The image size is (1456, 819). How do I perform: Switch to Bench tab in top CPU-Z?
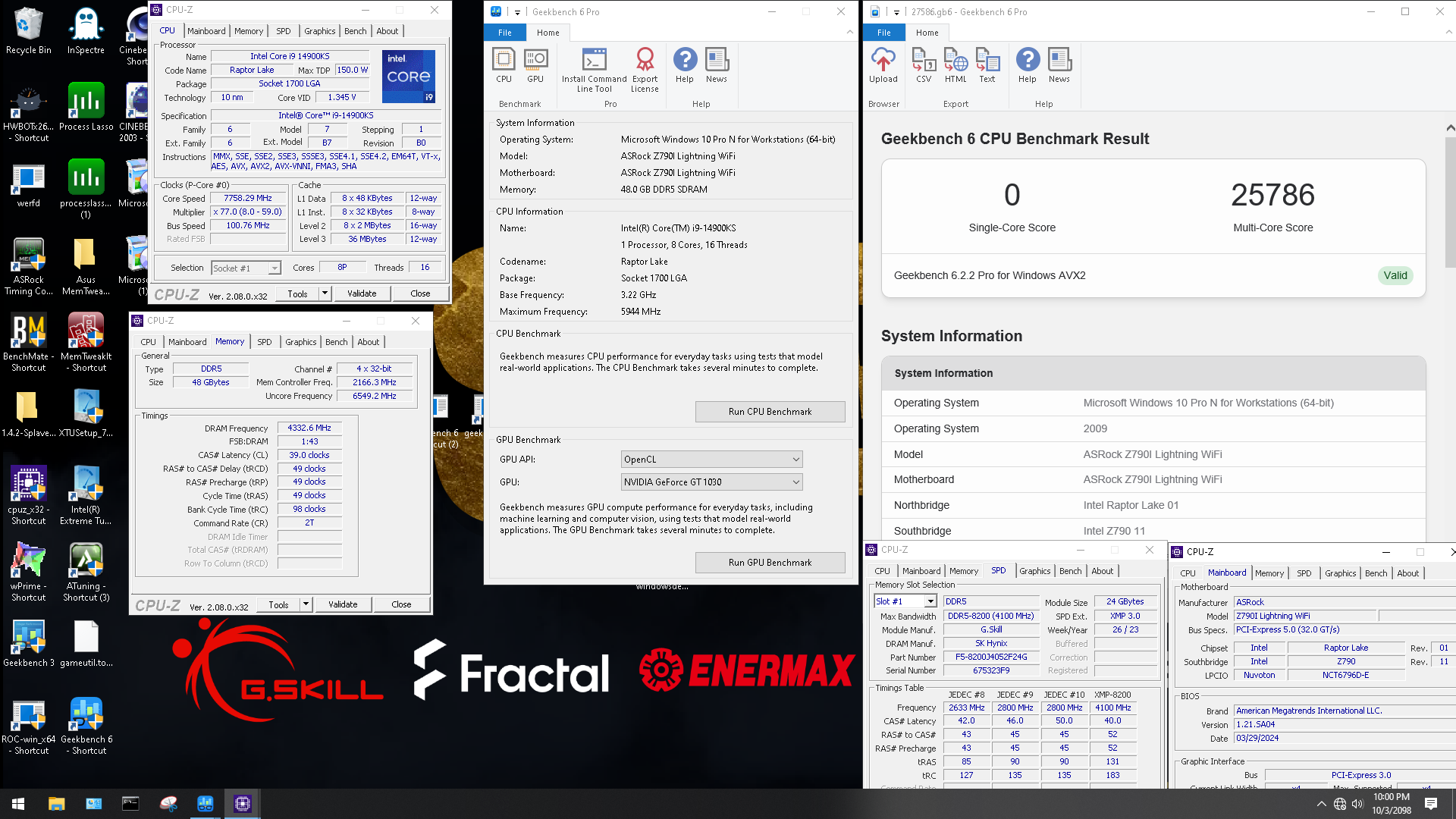pyautogui.click(x=355, y=31)
